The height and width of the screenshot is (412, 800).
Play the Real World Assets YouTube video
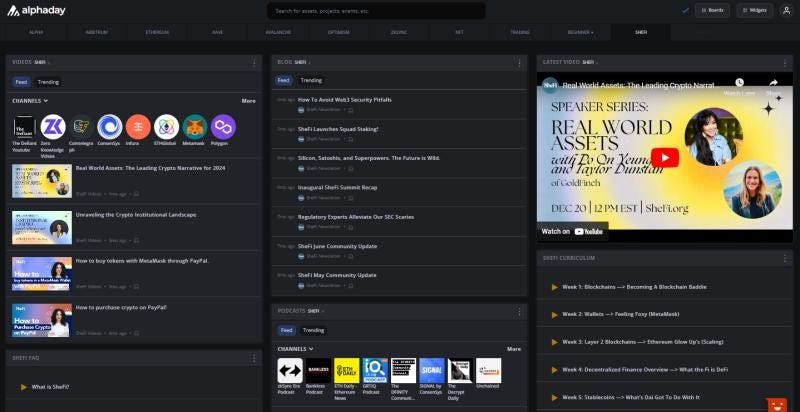coord(665,158)
